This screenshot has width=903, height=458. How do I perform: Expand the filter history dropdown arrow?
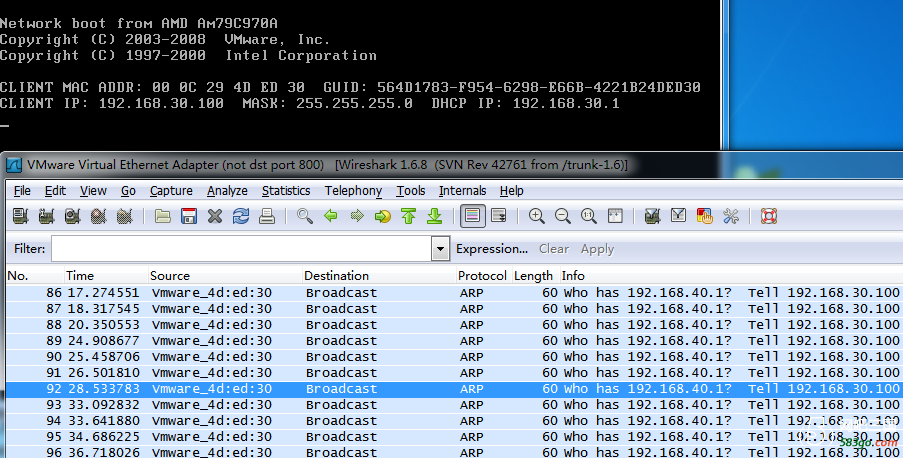tap(441, 249)
